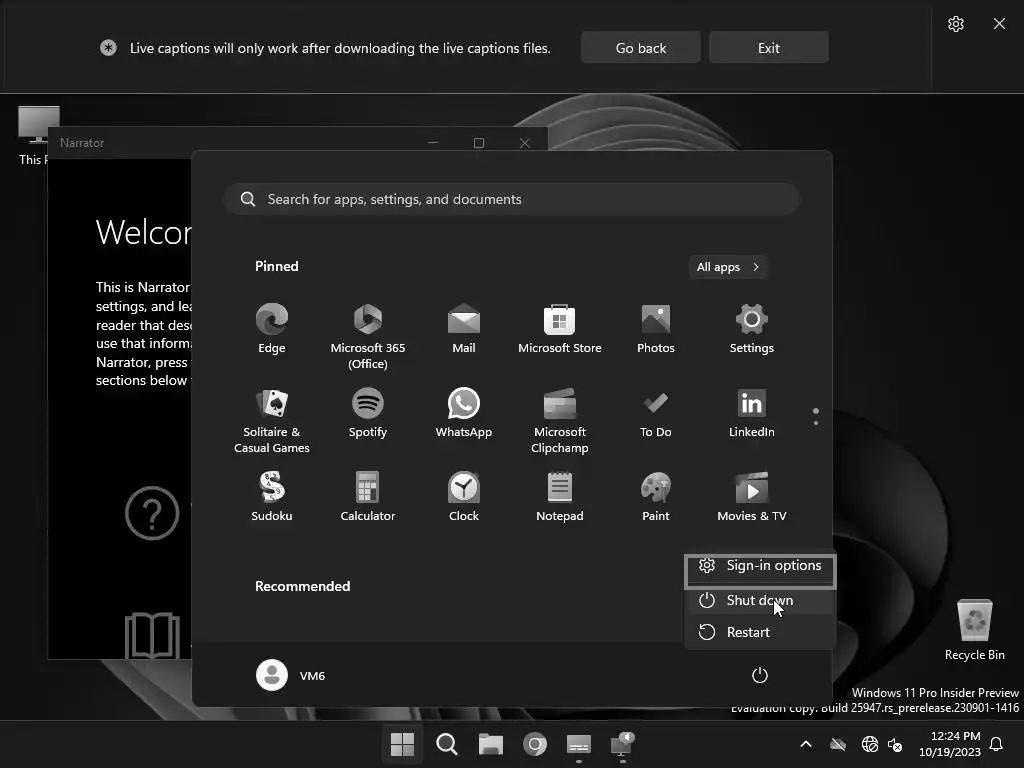Open the VM6 user account menu

pyautogui.click(x=291, y=675)
